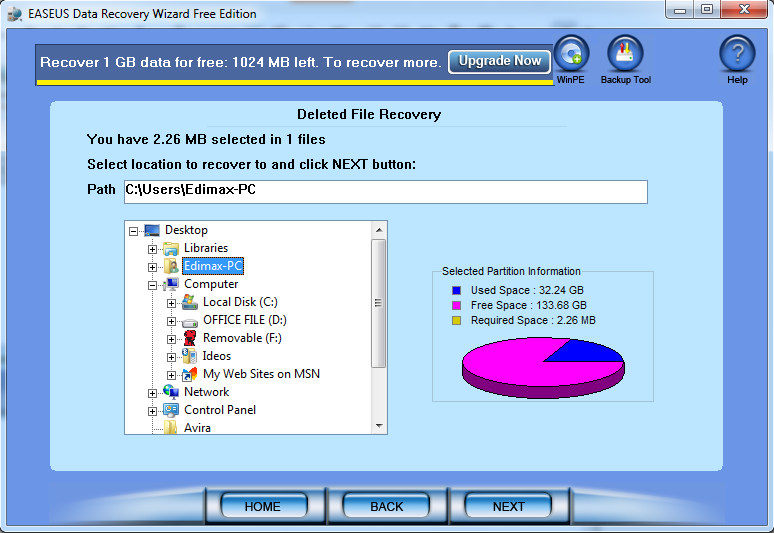Expand the Control Panel node

(153, 411)
